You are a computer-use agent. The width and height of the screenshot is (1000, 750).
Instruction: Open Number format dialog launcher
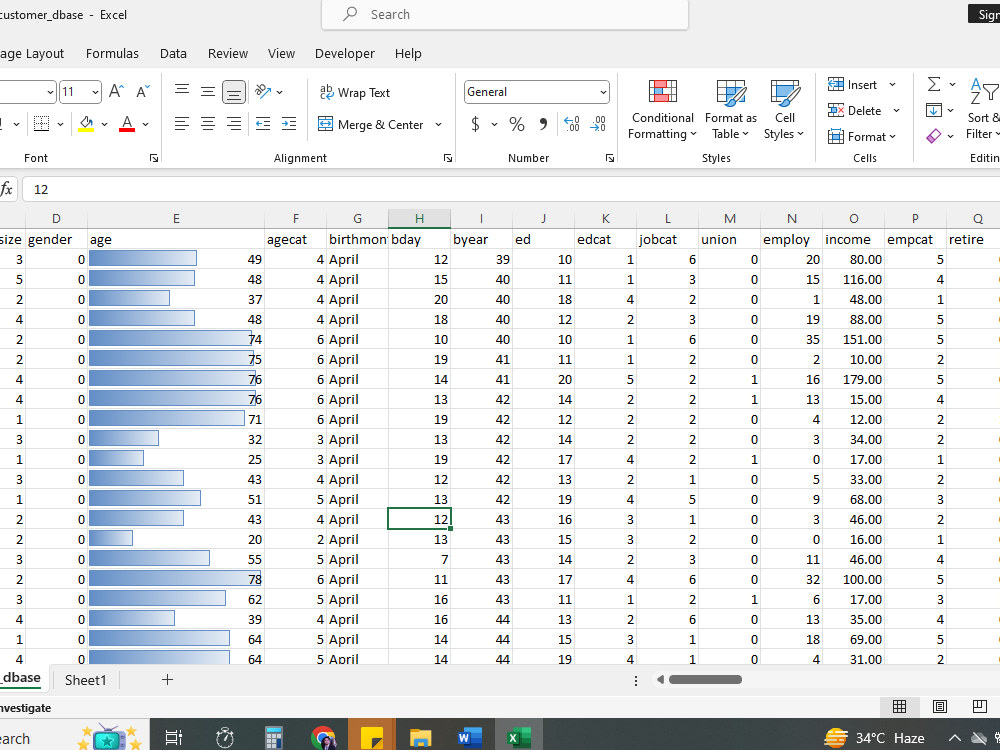610,158
